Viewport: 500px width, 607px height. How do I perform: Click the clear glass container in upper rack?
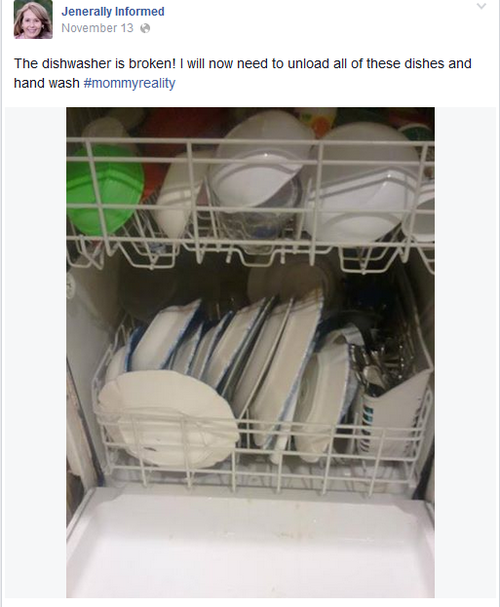coord(255,217)
